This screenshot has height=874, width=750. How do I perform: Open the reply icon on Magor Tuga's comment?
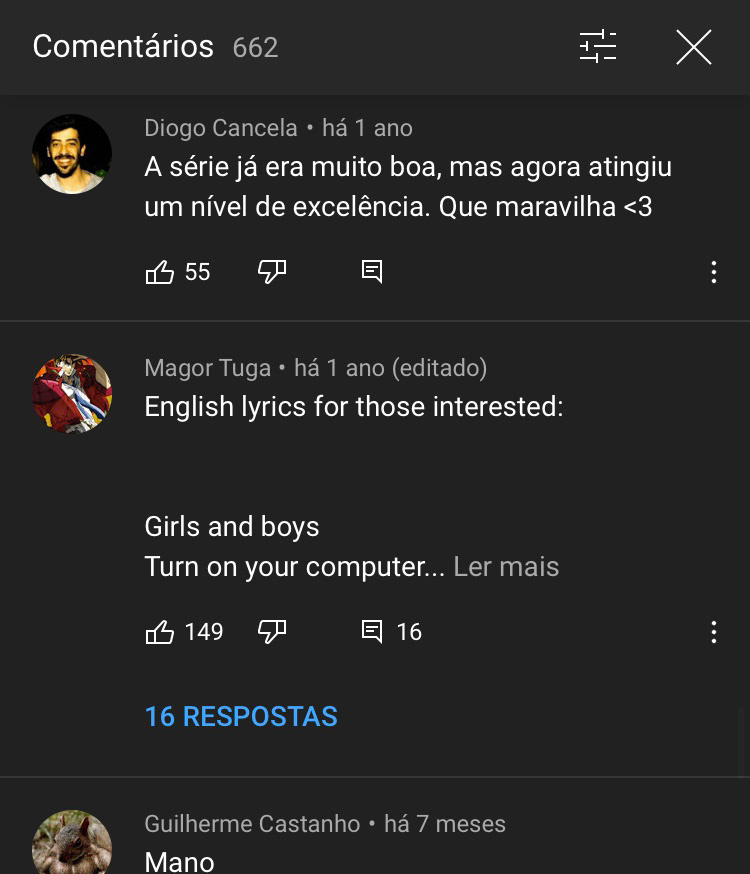pos(372,632)
